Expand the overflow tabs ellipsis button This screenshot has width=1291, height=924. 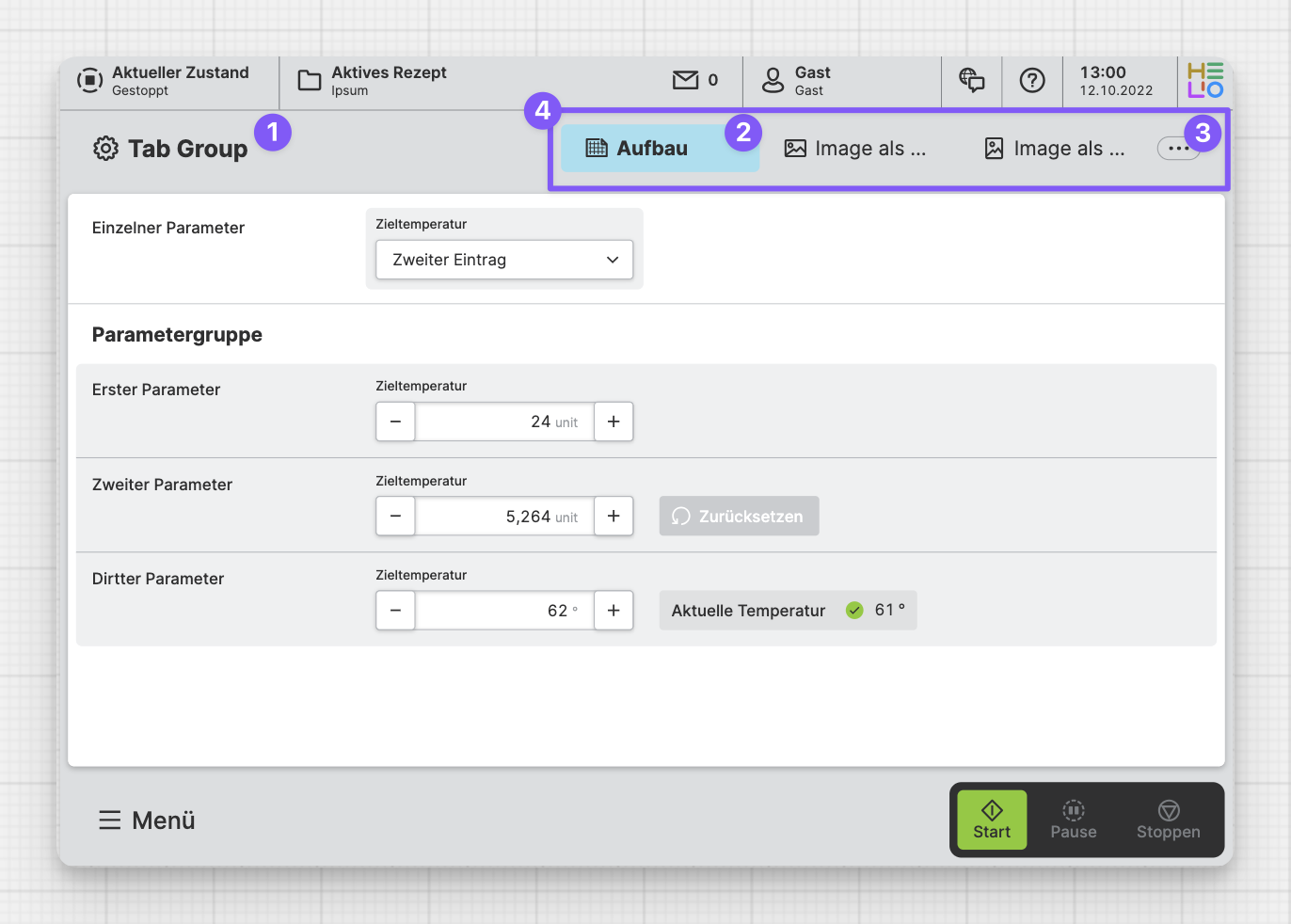tap(1177, 149)
